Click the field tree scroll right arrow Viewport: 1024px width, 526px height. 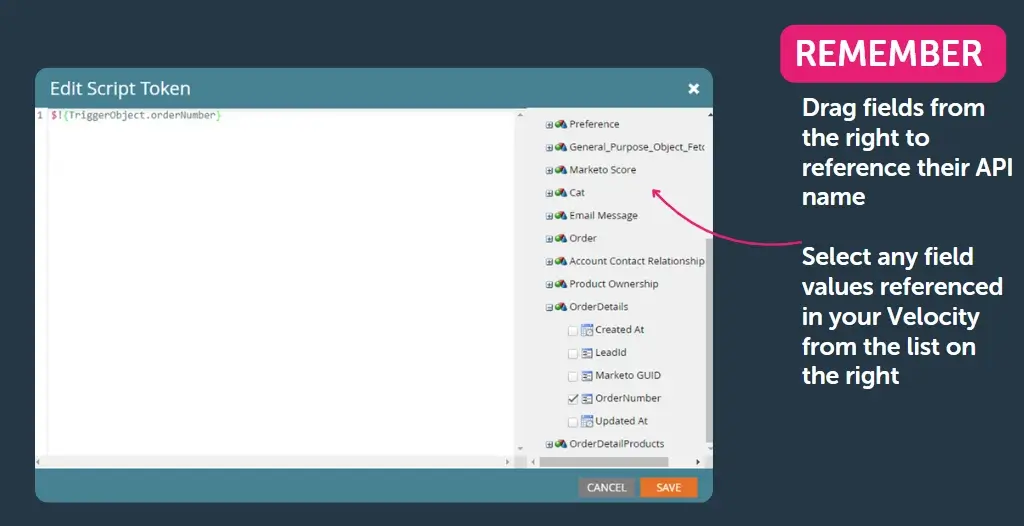point(697,462)
